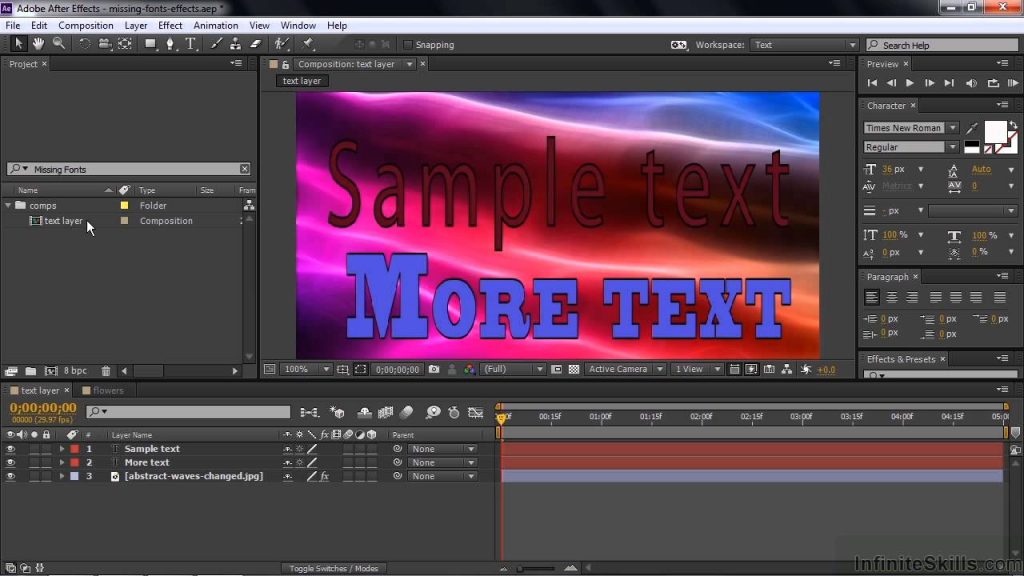Expand the More text layer properties
The image size is (1024, 576).
point(62,462)
